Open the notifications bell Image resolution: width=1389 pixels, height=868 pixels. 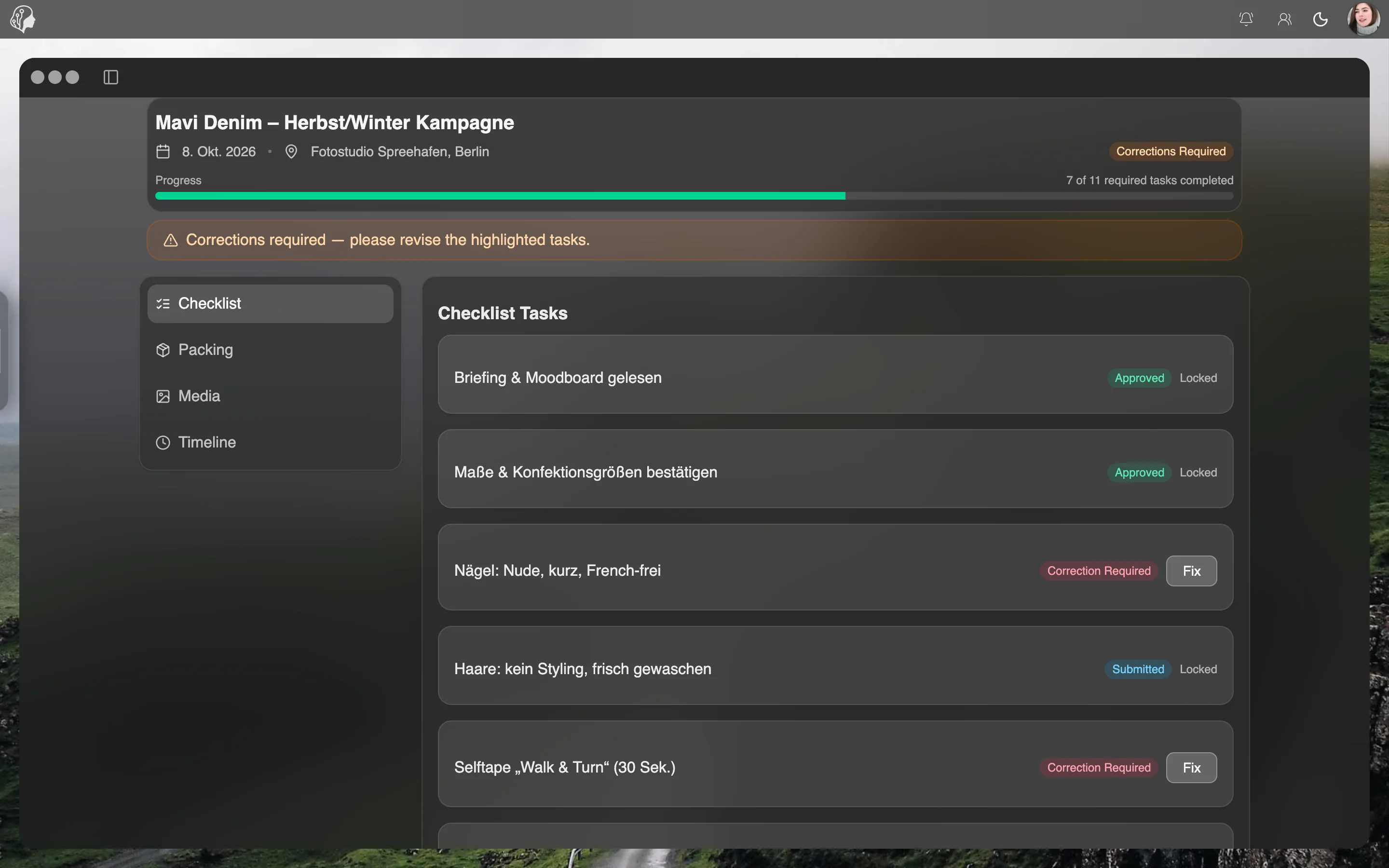click(x=1246, y=19)
